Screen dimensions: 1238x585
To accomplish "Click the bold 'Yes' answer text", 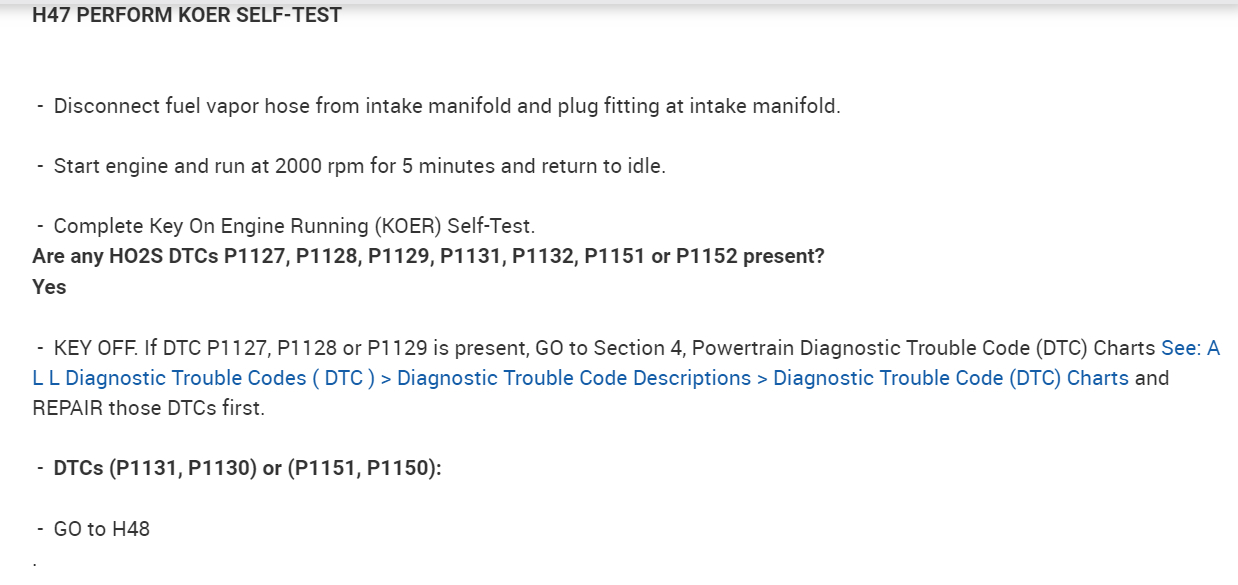I will pos(49,287).
